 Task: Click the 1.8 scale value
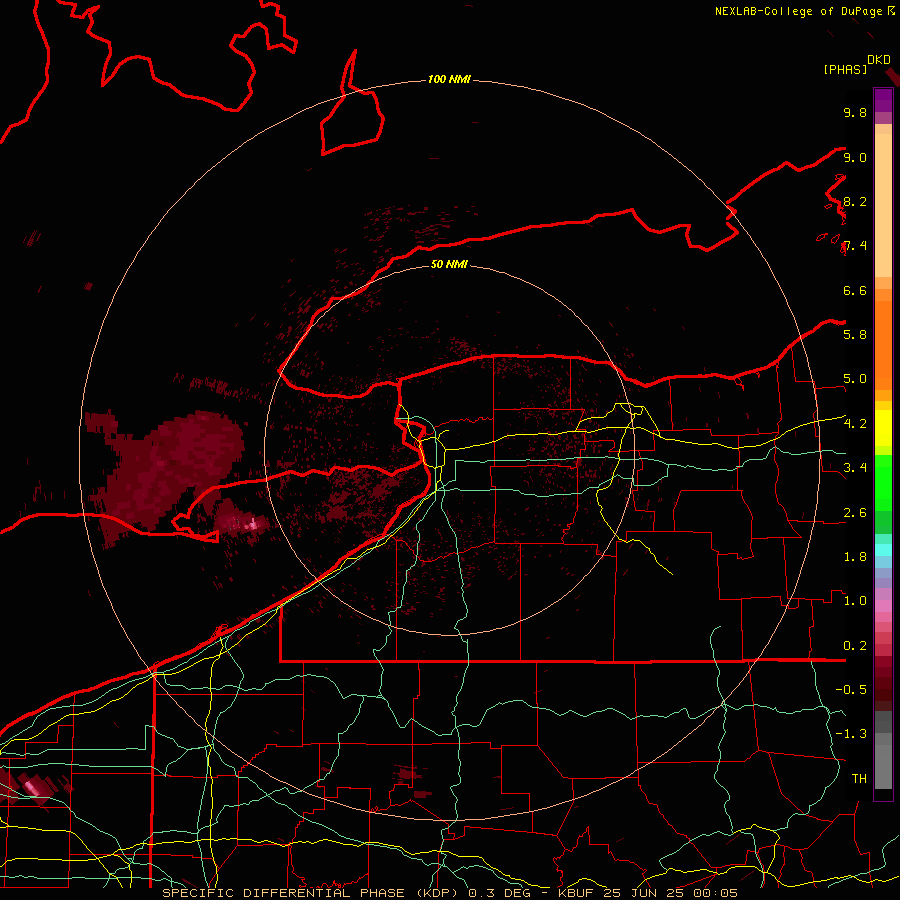coord(855,557)
